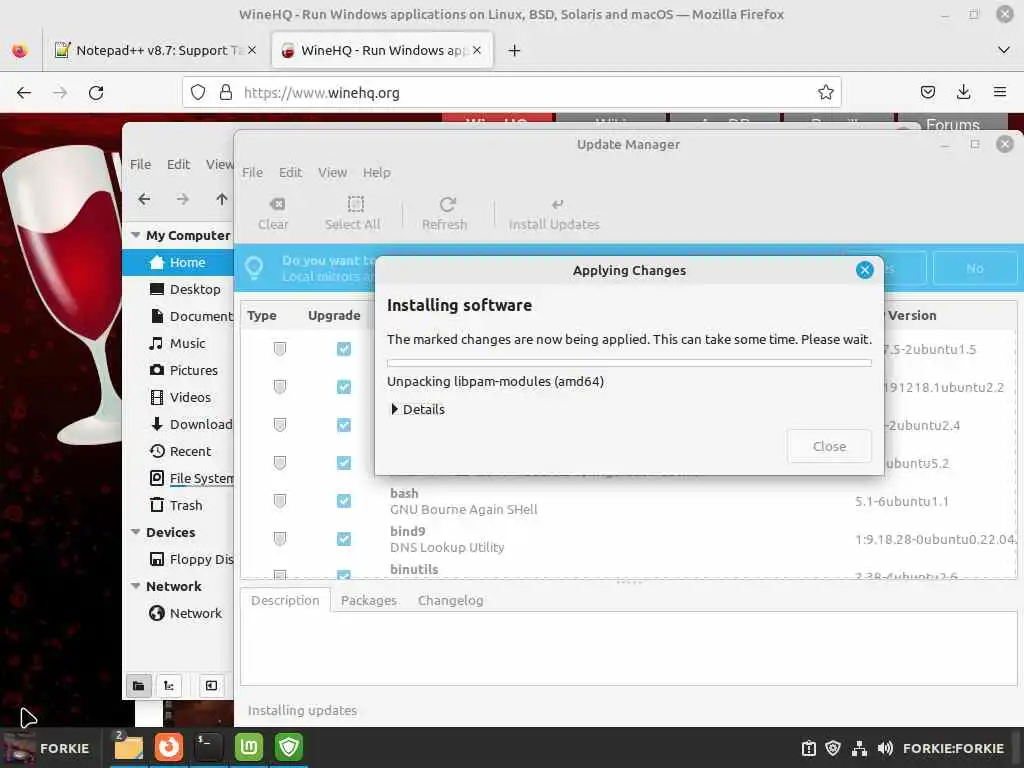Click No button in the mirror infobar

[975, 268]
